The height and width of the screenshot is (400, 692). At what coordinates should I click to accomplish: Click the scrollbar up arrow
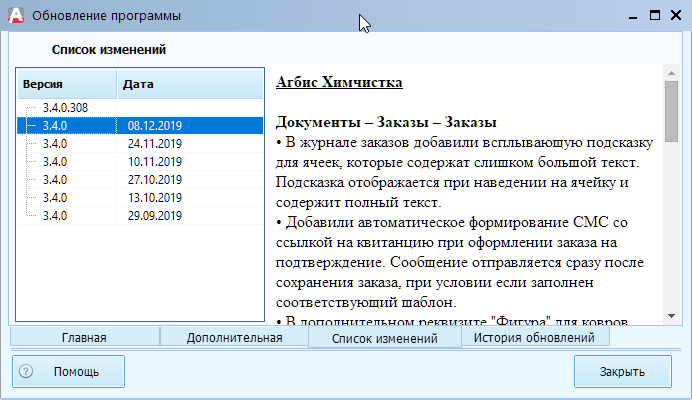pos(671,73)
